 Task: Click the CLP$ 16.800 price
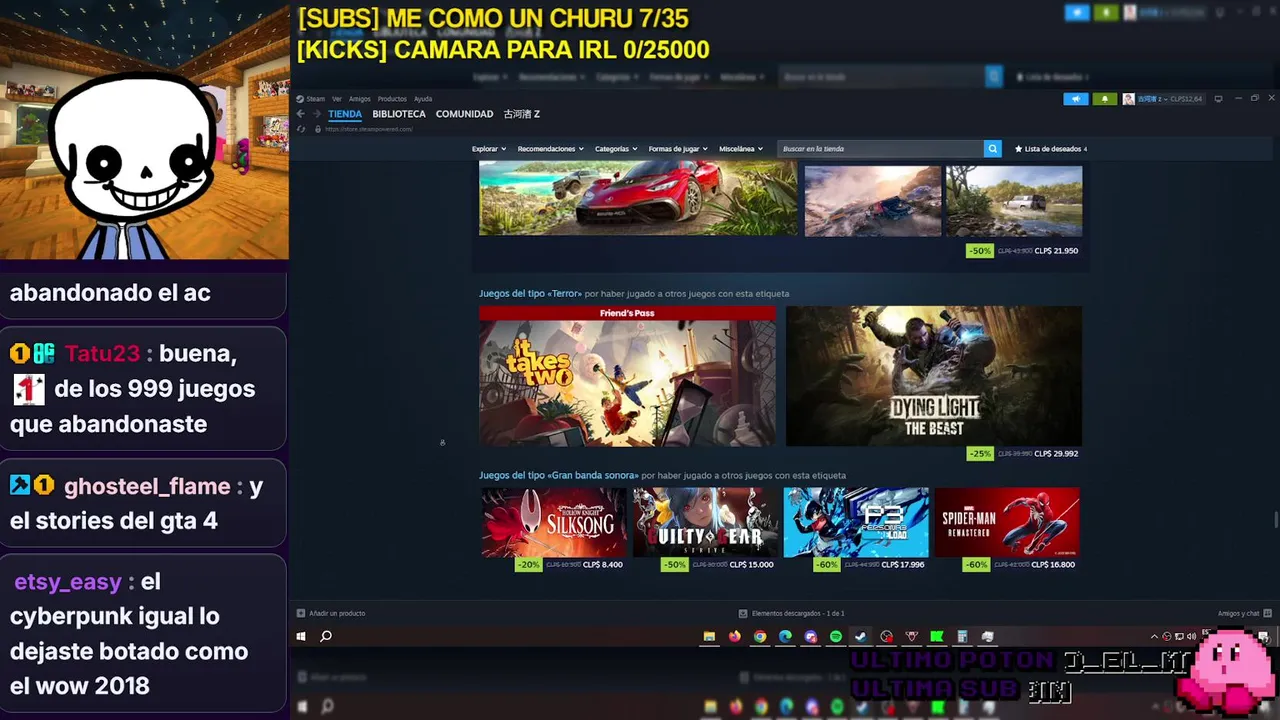click(x=1054, y=565)
